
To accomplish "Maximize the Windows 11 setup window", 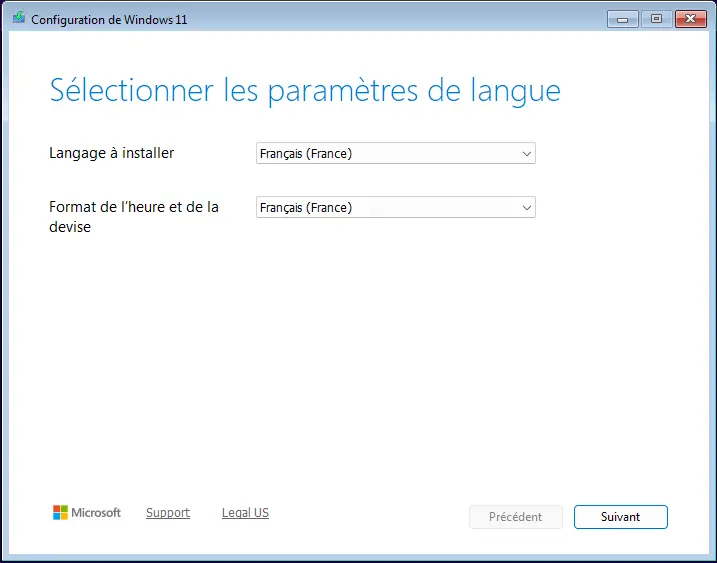I will click(x=656, y=18).
